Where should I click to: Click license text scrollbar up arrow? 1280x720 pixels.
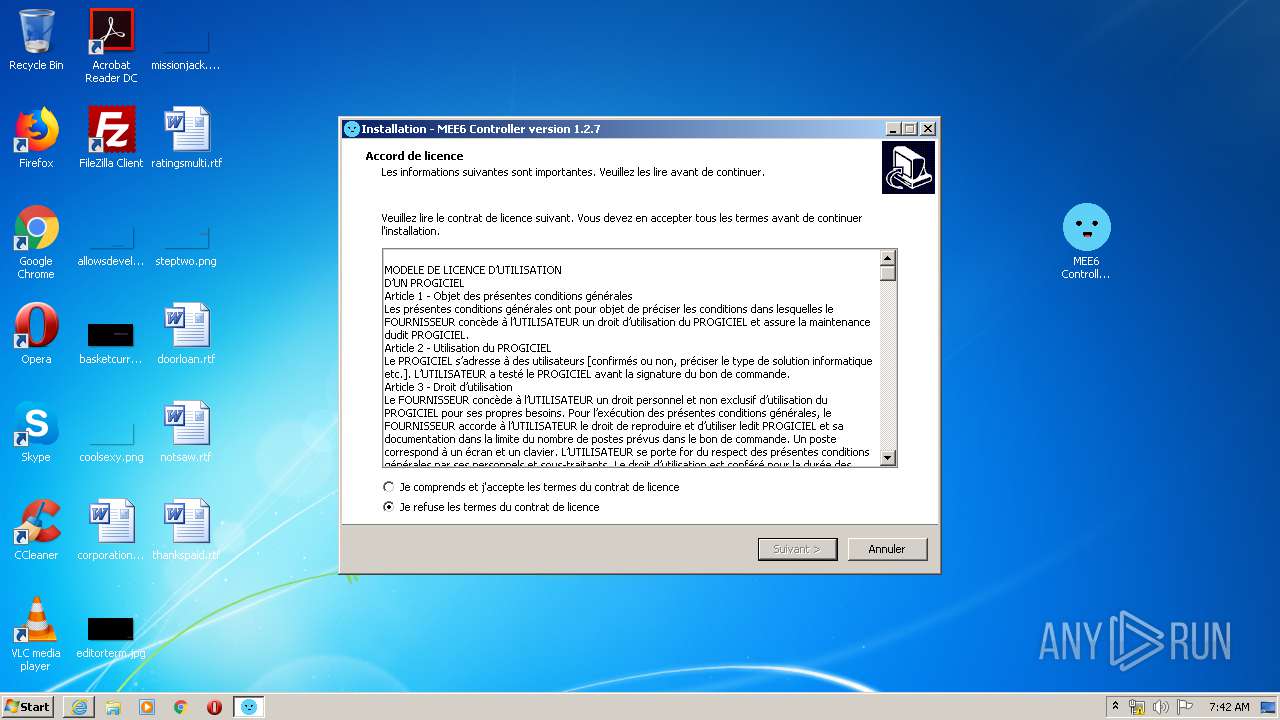[x=888, y=257]
